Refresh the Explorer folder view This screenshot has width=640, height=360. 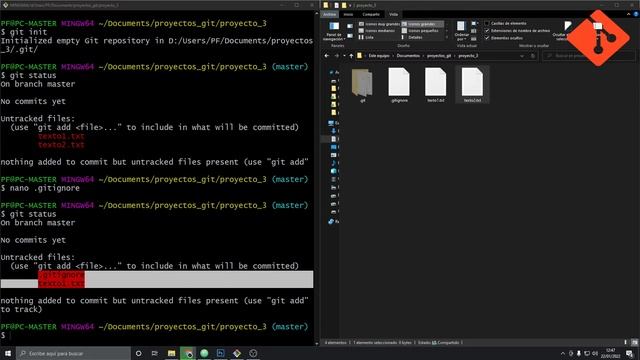(x=533, y=56)
